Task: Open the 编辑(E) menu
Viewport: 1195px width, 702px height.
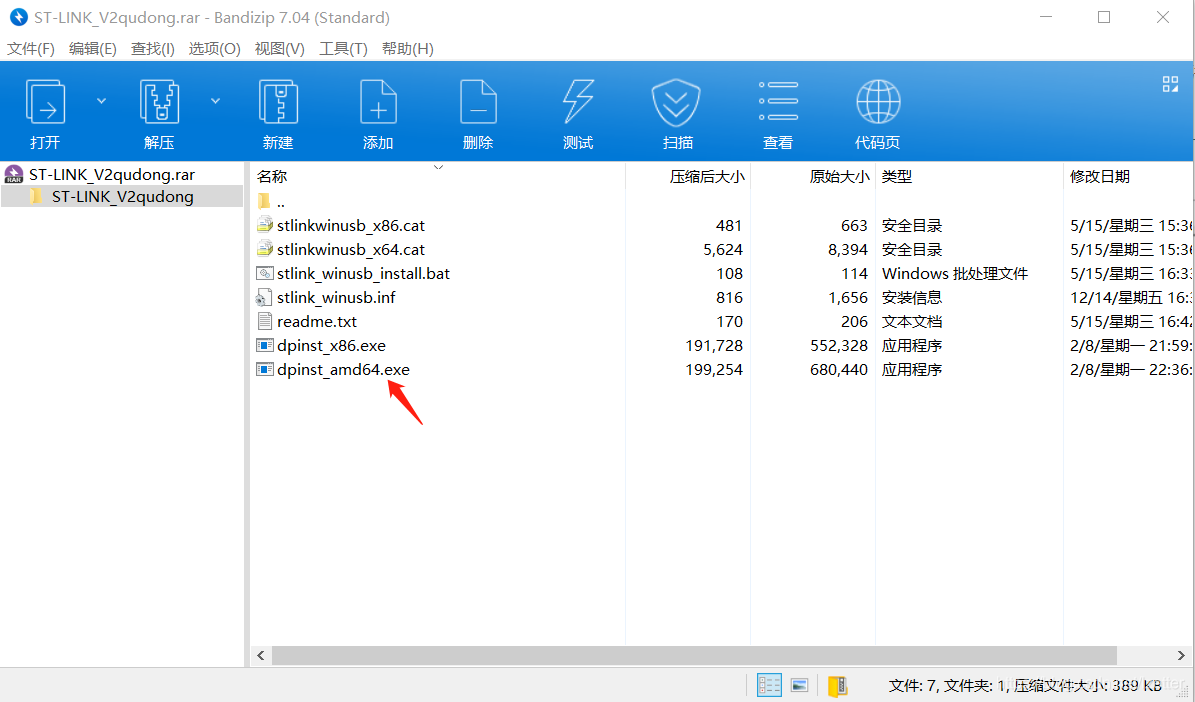Action: [92, 49]
